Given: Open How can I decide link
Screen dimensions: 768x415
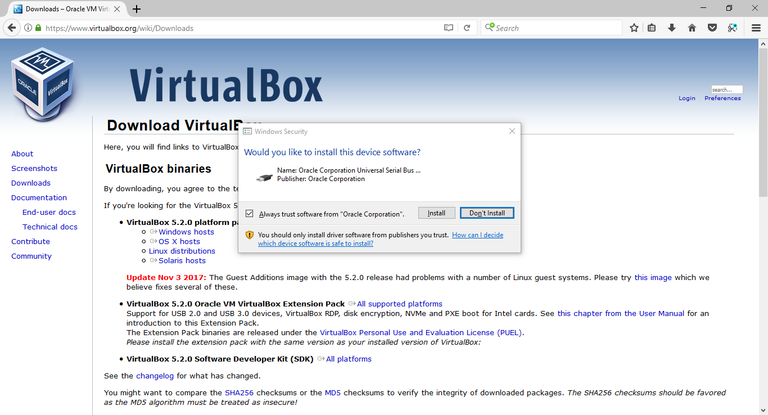Looking at the screenshot, I should click(x=381, y=239).
